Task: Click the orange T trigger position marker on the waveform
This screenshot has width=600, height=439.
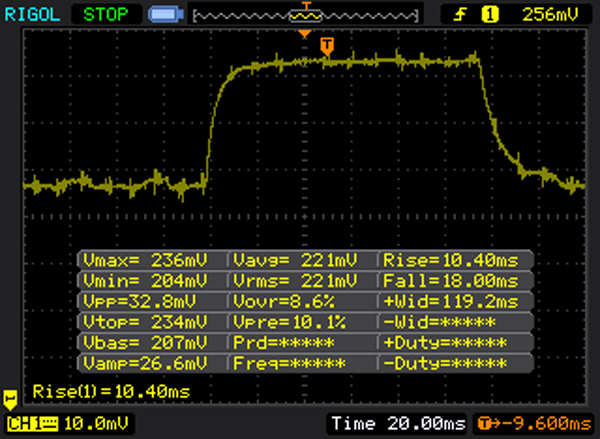Action: tap(327, 46)
